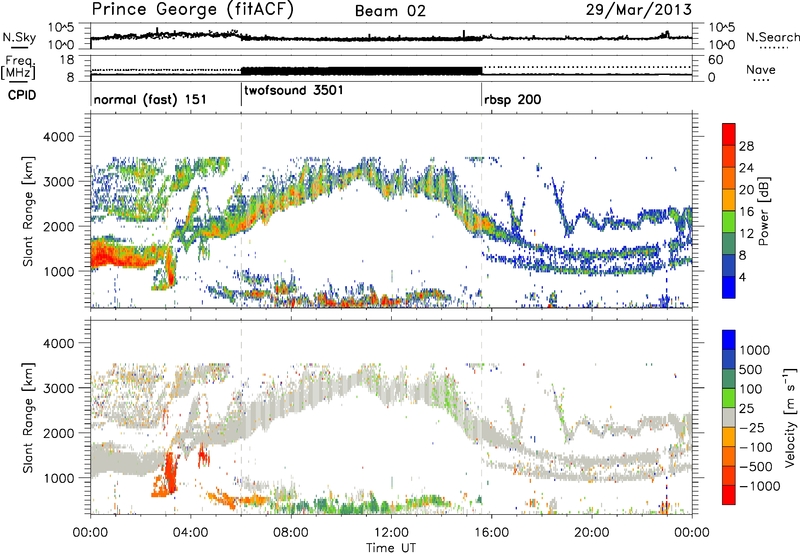Click the '08:00' time tick label

pos(291,533)
